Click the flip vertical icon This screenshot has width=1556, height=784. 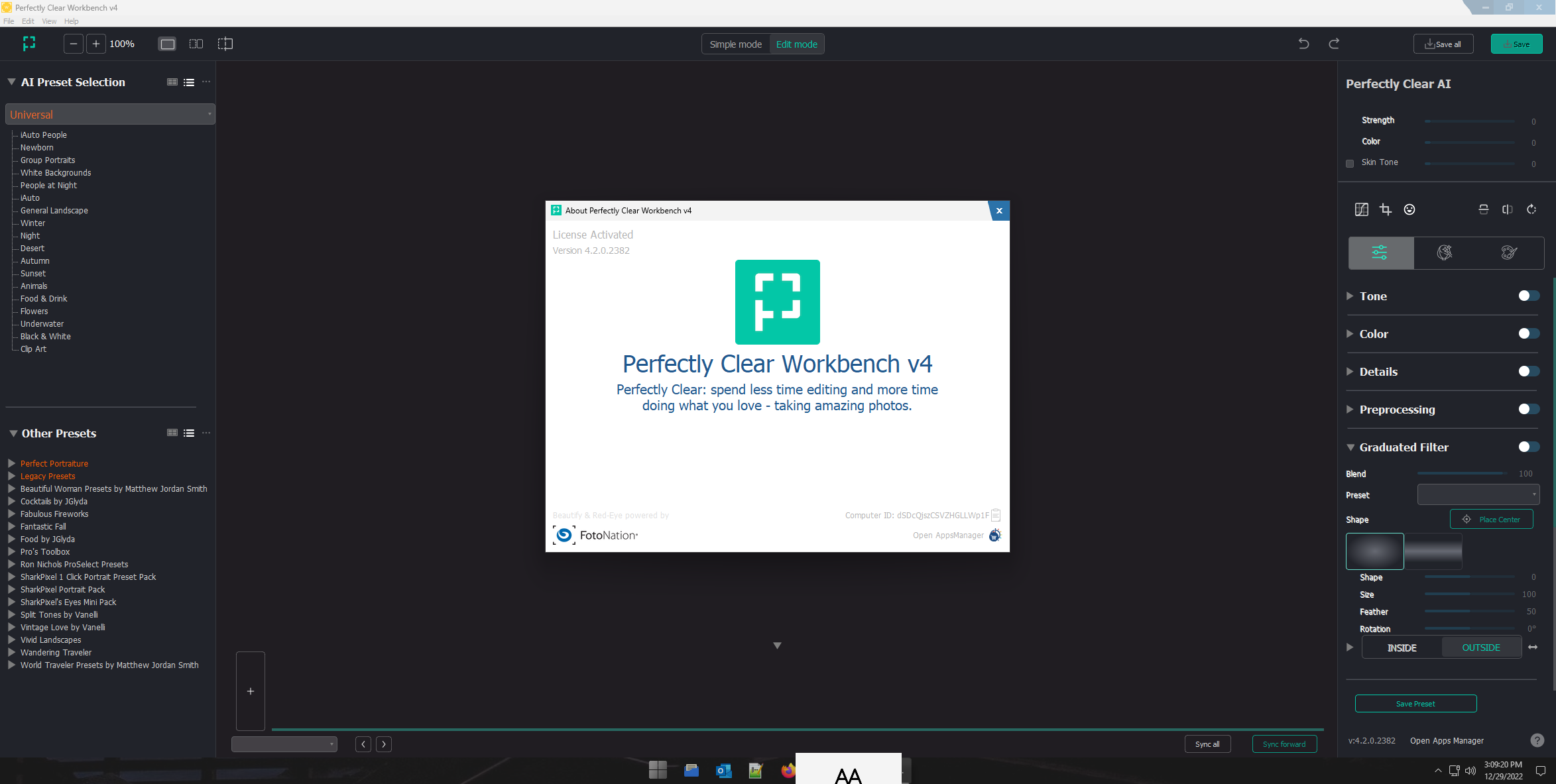1484,209
